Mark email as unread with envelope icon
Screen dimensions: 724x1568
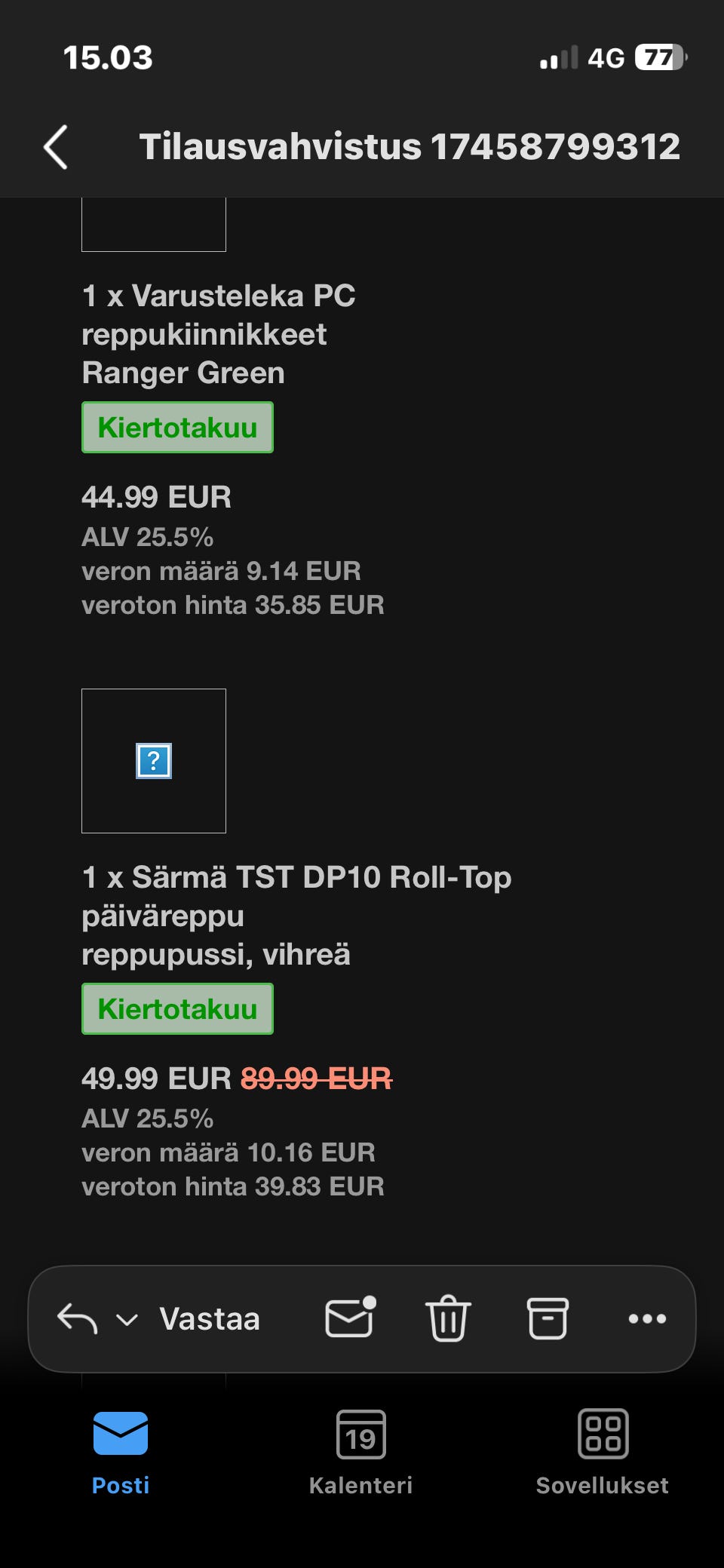click(350, 1318)
